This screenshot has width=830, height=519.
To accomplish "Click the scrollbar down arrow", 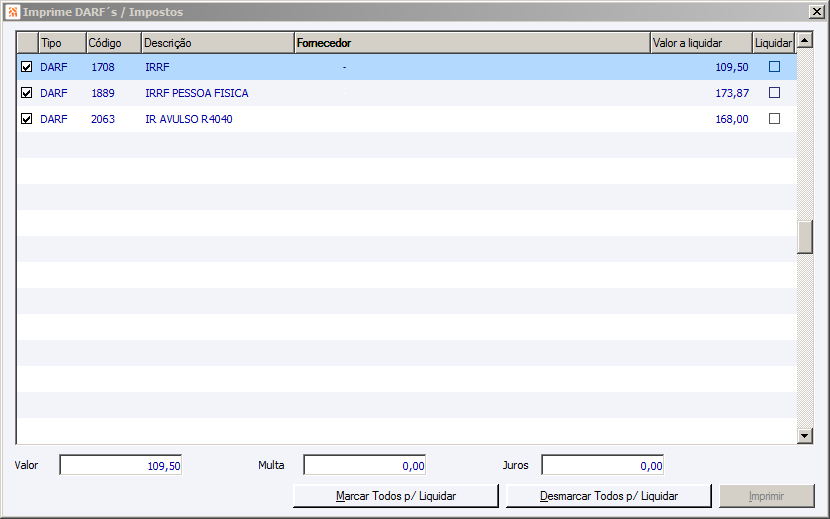I will (805, 436).
